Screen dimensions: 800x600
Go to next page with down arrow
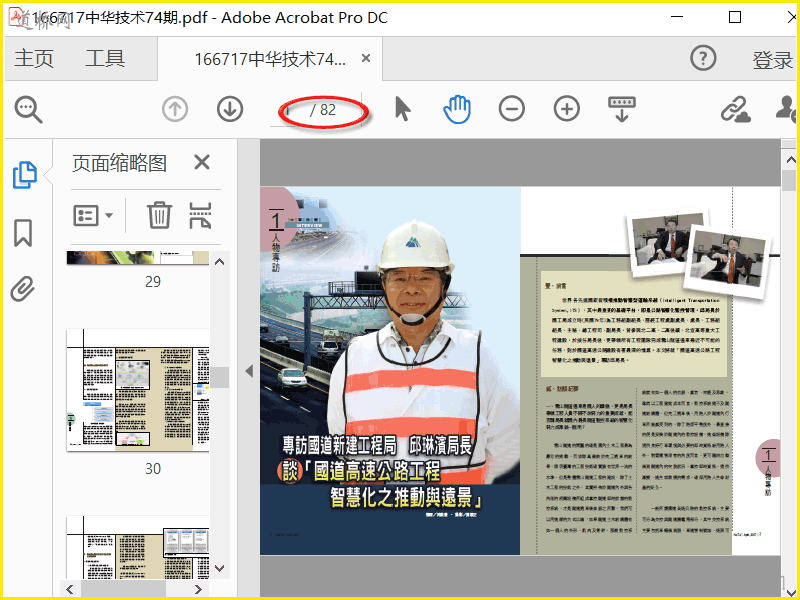coord(230,109)
